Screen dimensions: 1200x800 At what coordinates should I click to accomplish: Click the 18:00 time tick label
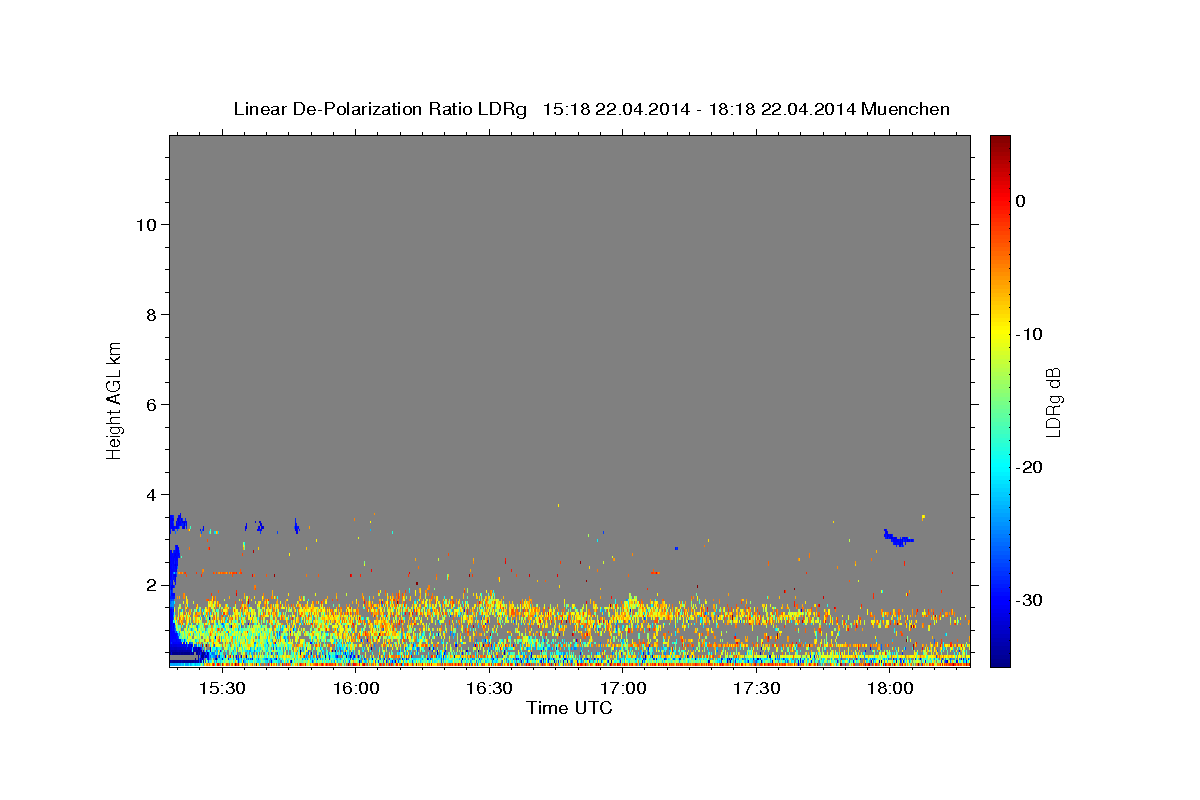(x=890, y=689)
